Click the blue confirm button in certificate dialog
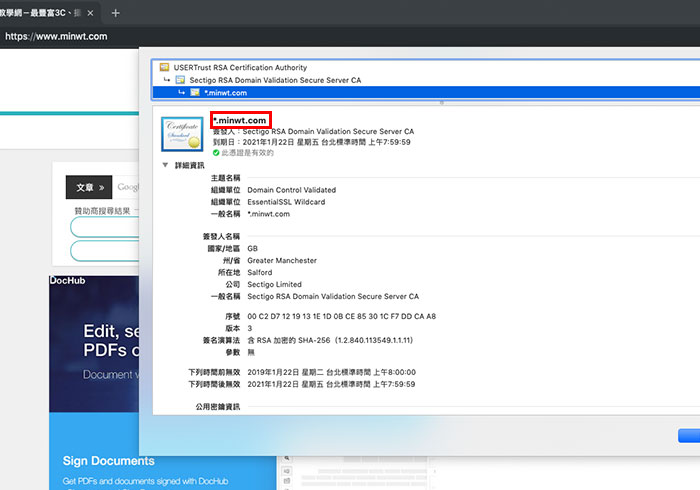700x490 pixels. (x=689, y=436)
